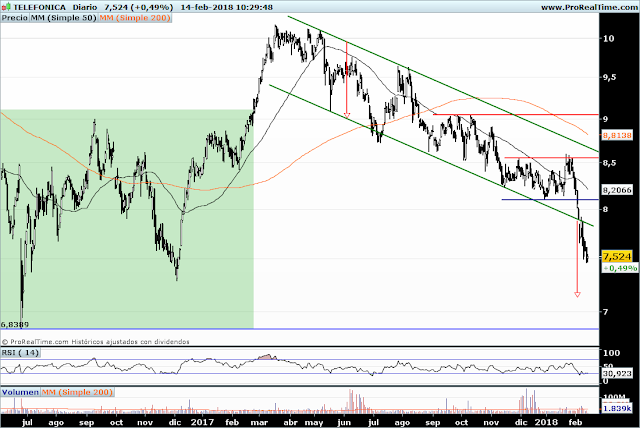This screenshot has height=428, width=640.
Task: Click the 2017 label on time axis
Action: click(x=202, y=422)
